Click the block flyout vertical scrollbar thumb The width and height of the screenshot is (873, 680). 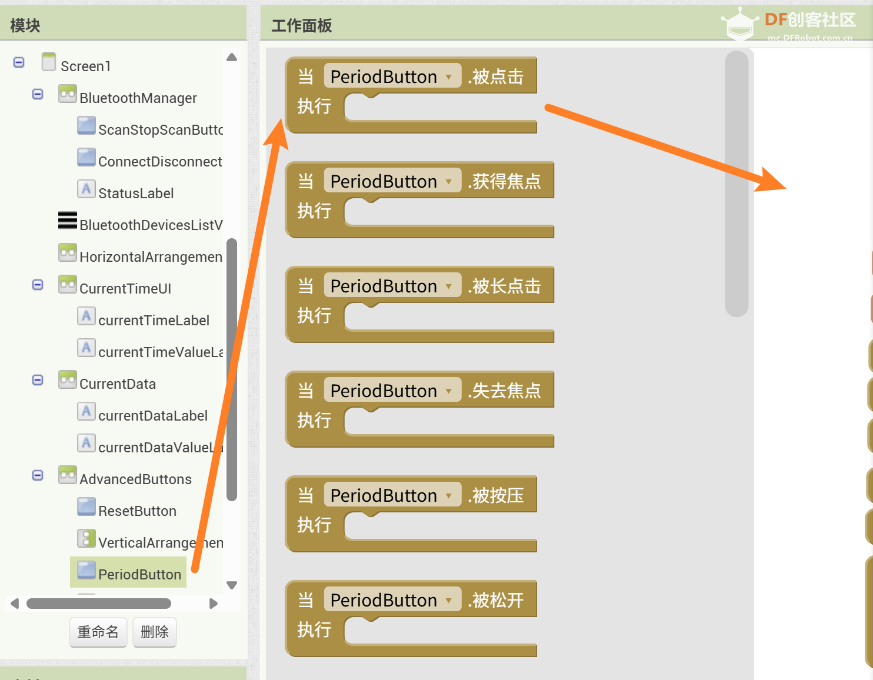[737, 184]
